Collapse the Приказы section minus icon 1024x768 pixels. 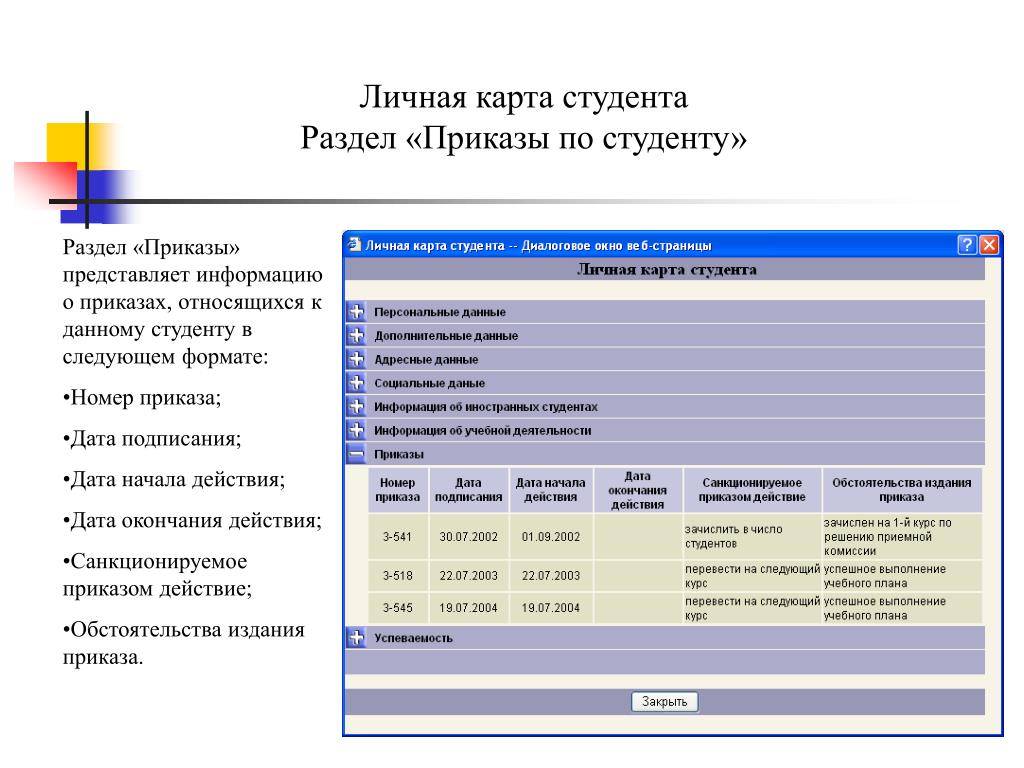356,453
